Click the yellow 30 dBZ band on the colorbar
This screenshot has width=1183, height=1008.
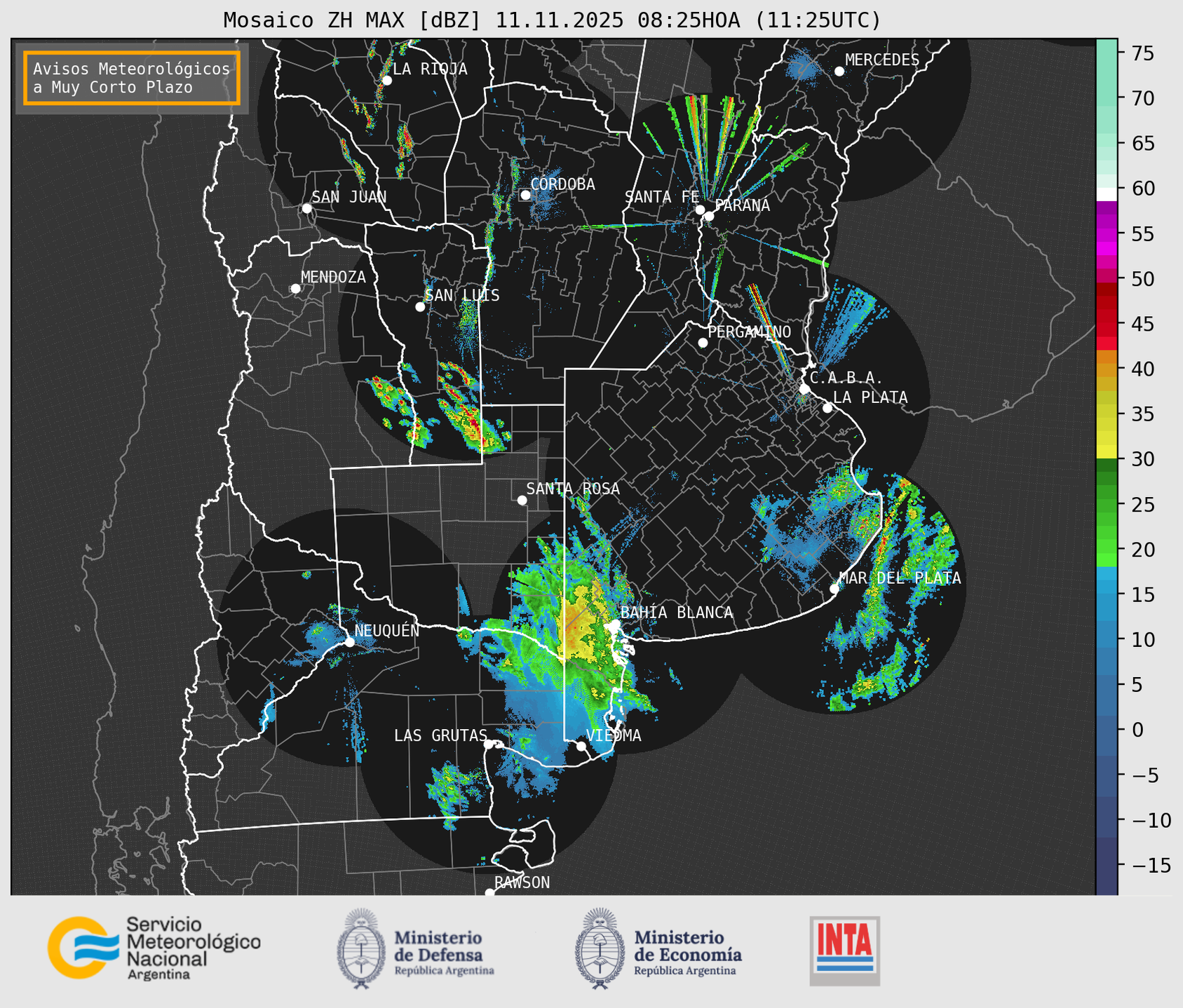coord(1107,452)
